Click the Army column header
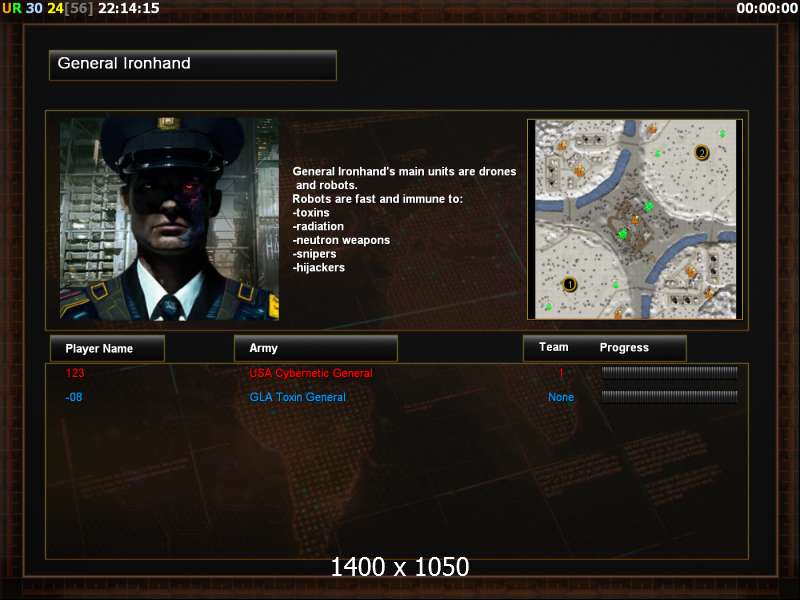Screen dimensions: 800x600 tap(315, 348)
